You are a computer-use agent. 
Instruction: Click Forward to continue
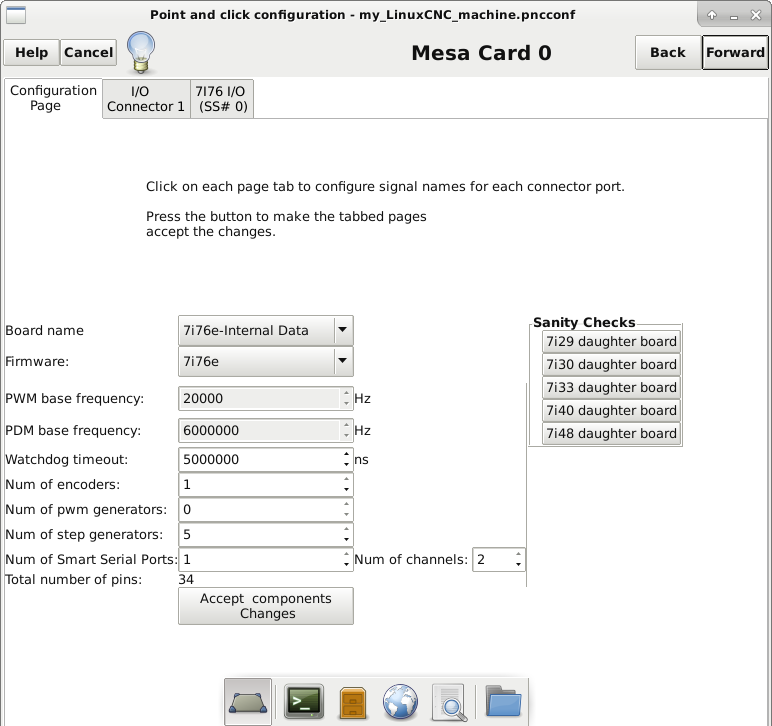[x=735, y=52]
